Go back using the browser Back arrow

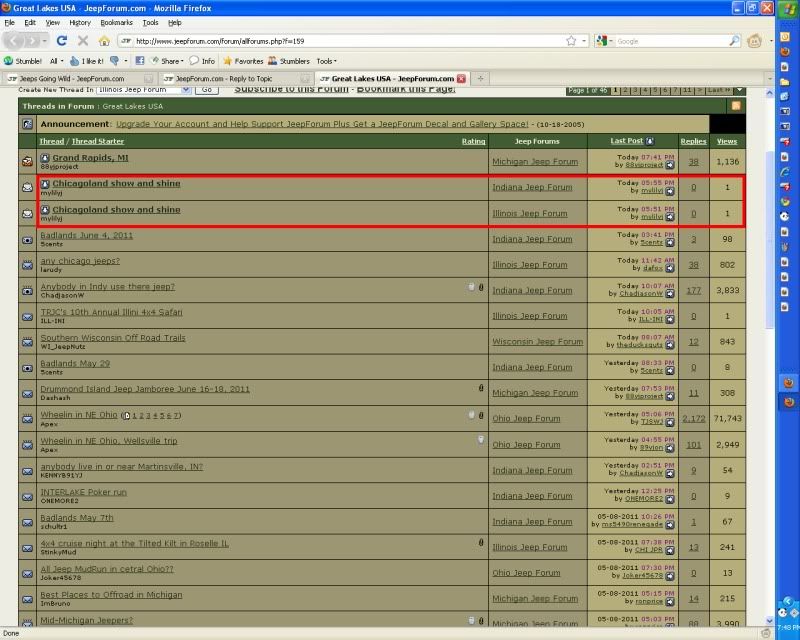[x=14, y=41]
